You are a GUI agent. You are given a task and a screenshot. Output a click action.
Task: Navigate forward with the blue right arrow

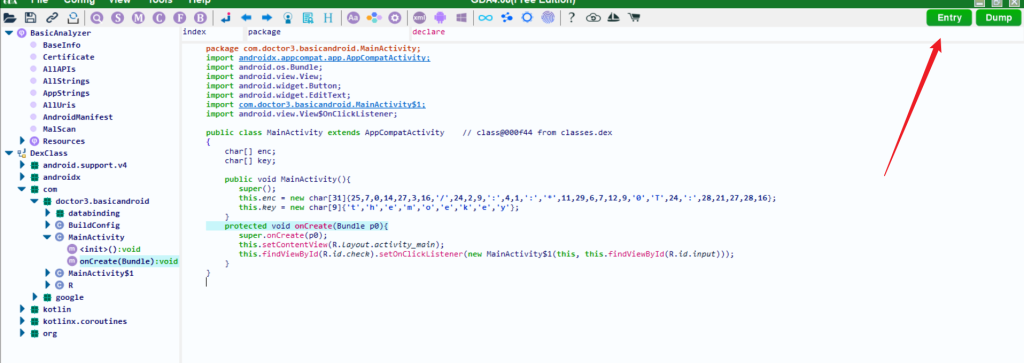click(x=266, y=18)
